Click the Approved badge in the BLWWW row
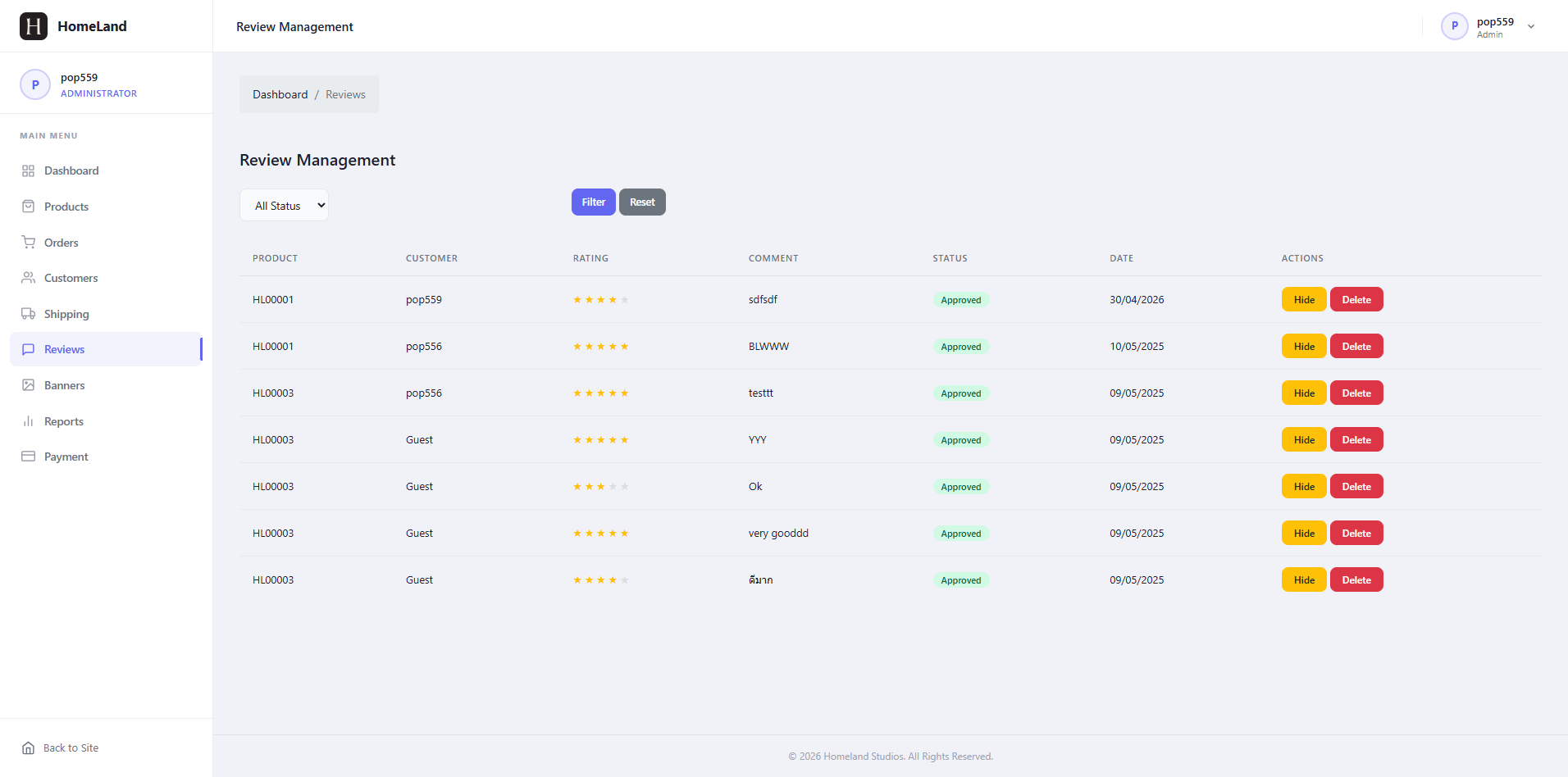Image resolution: width=1568 pixels, height=777 pixels. (x=961, y=347)
